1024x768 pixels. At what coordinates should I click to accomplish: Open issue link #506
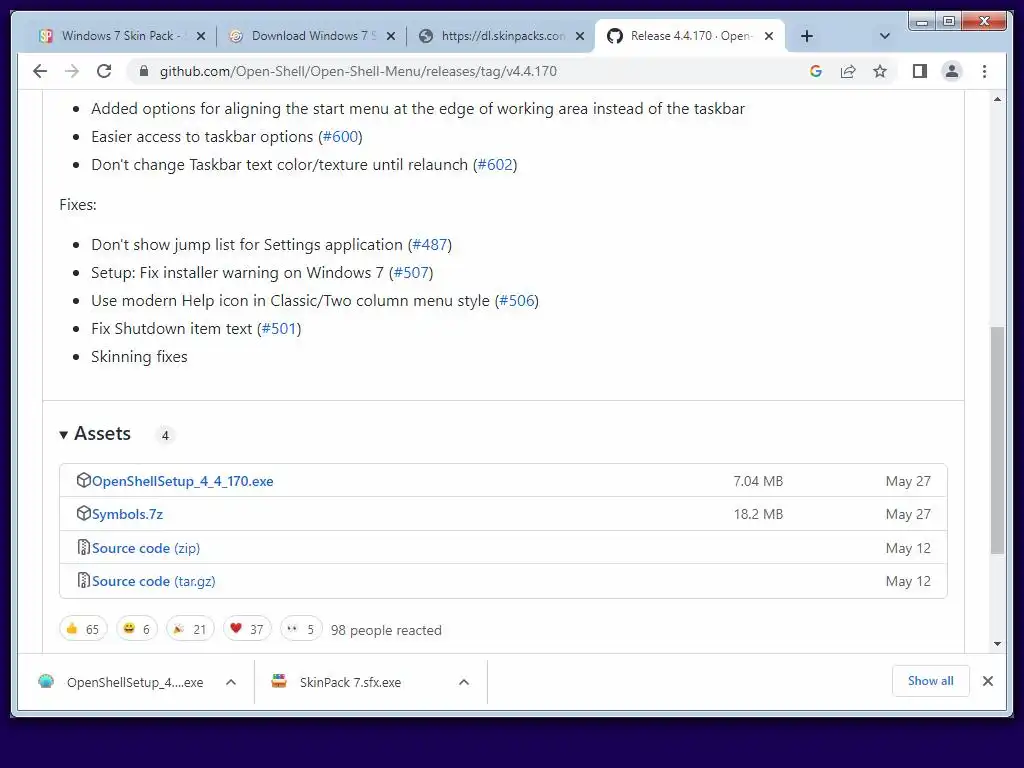point(517,300)
